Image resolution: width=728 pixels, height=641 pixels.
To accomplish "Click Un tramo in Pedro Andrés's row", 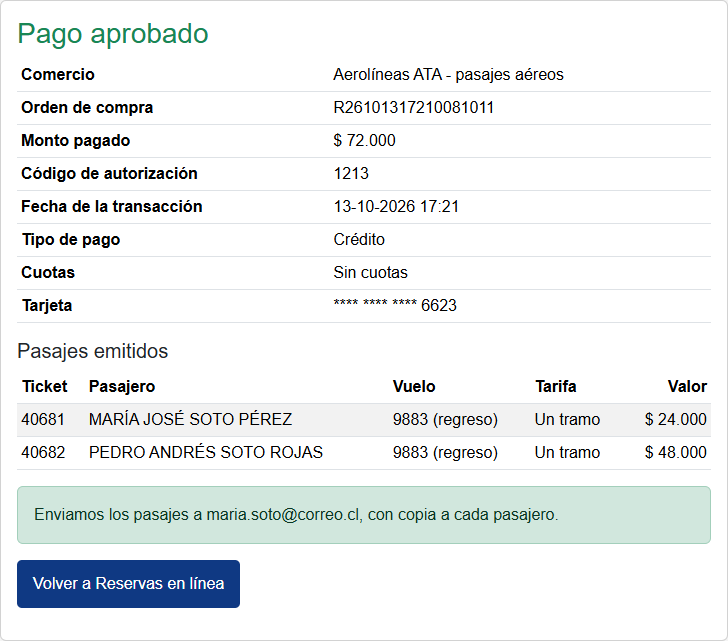I will [x=567, y=452].
